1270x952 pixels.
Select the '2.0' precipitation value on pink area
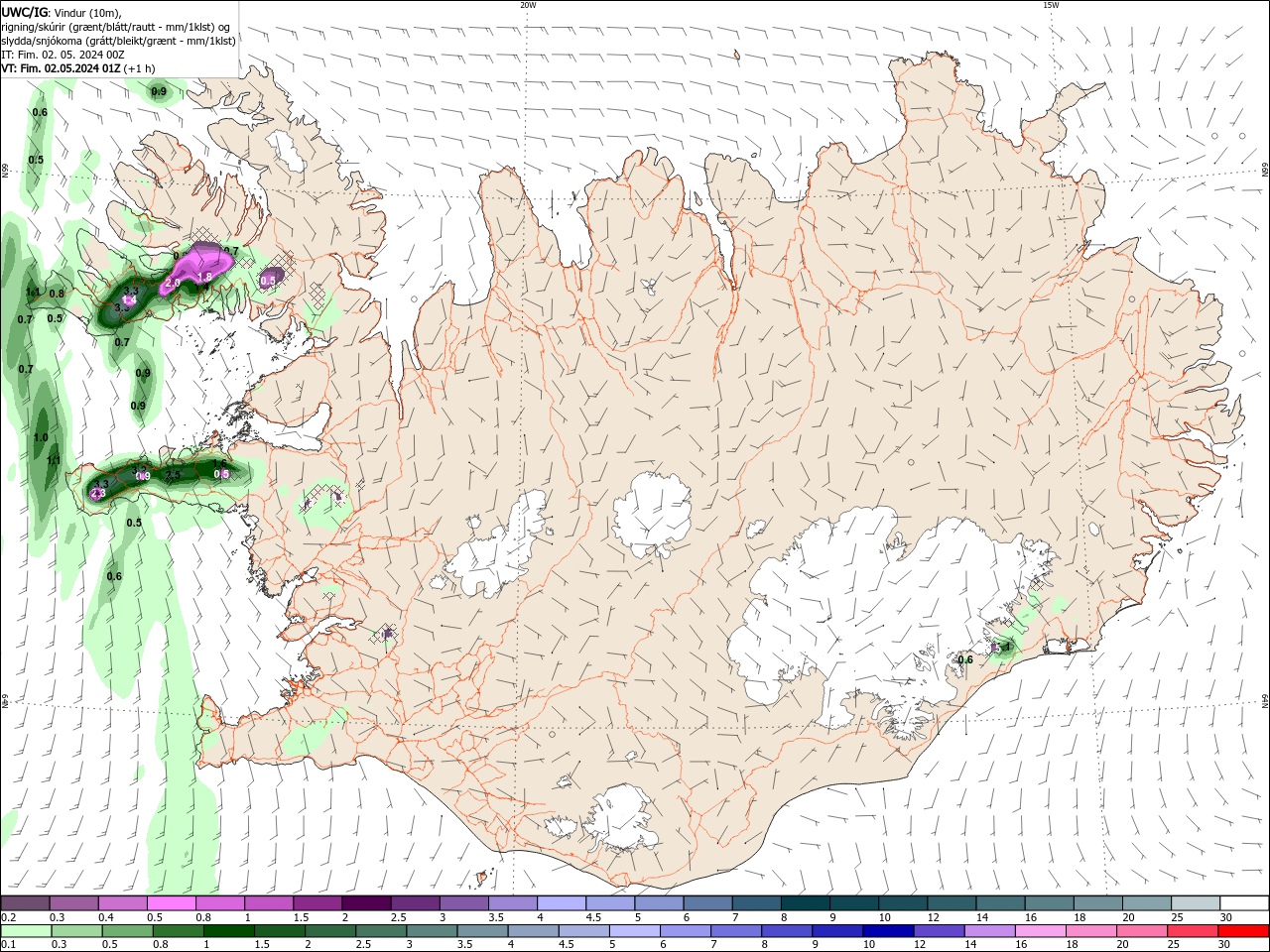coord(172,284)
